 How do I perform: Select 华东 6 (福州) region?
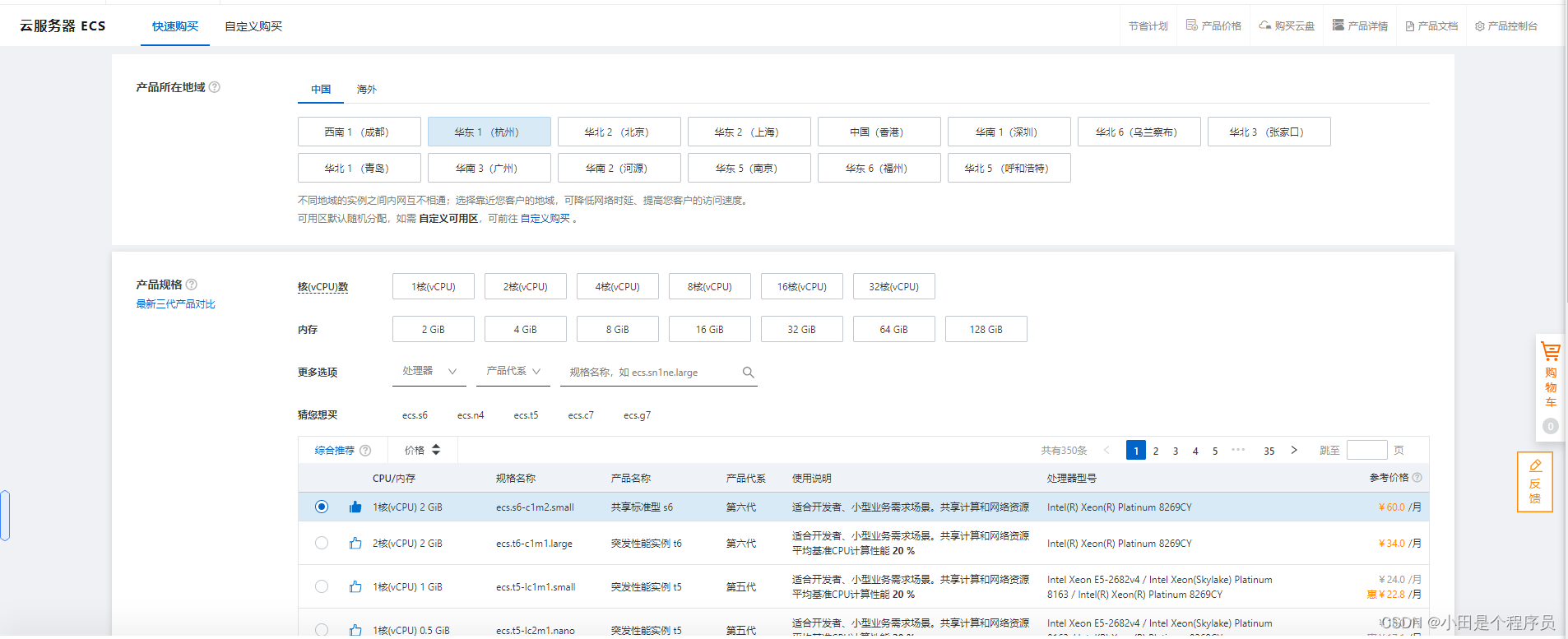pyautogui.click(x=879, y=168)
